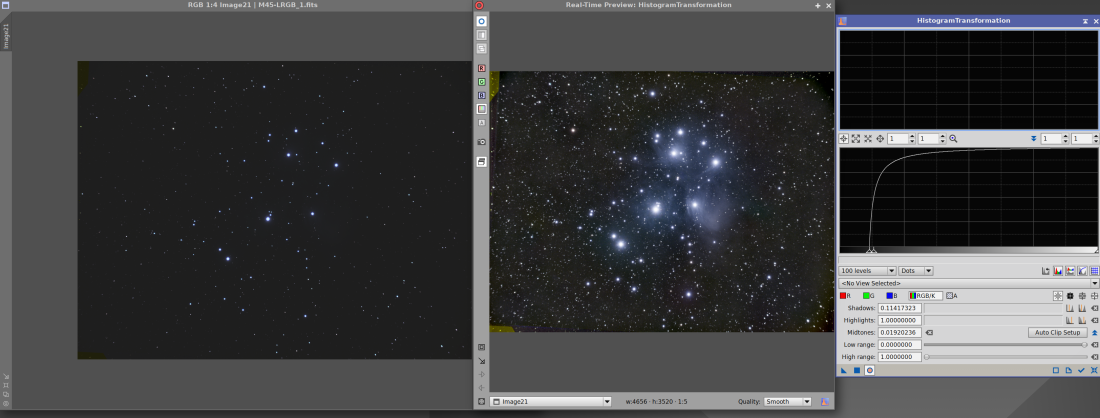Image resolution: width=1100 pixels, height=418 pixels.
Task: Select the RGB/K combined channel button
Action: point(925,296)
